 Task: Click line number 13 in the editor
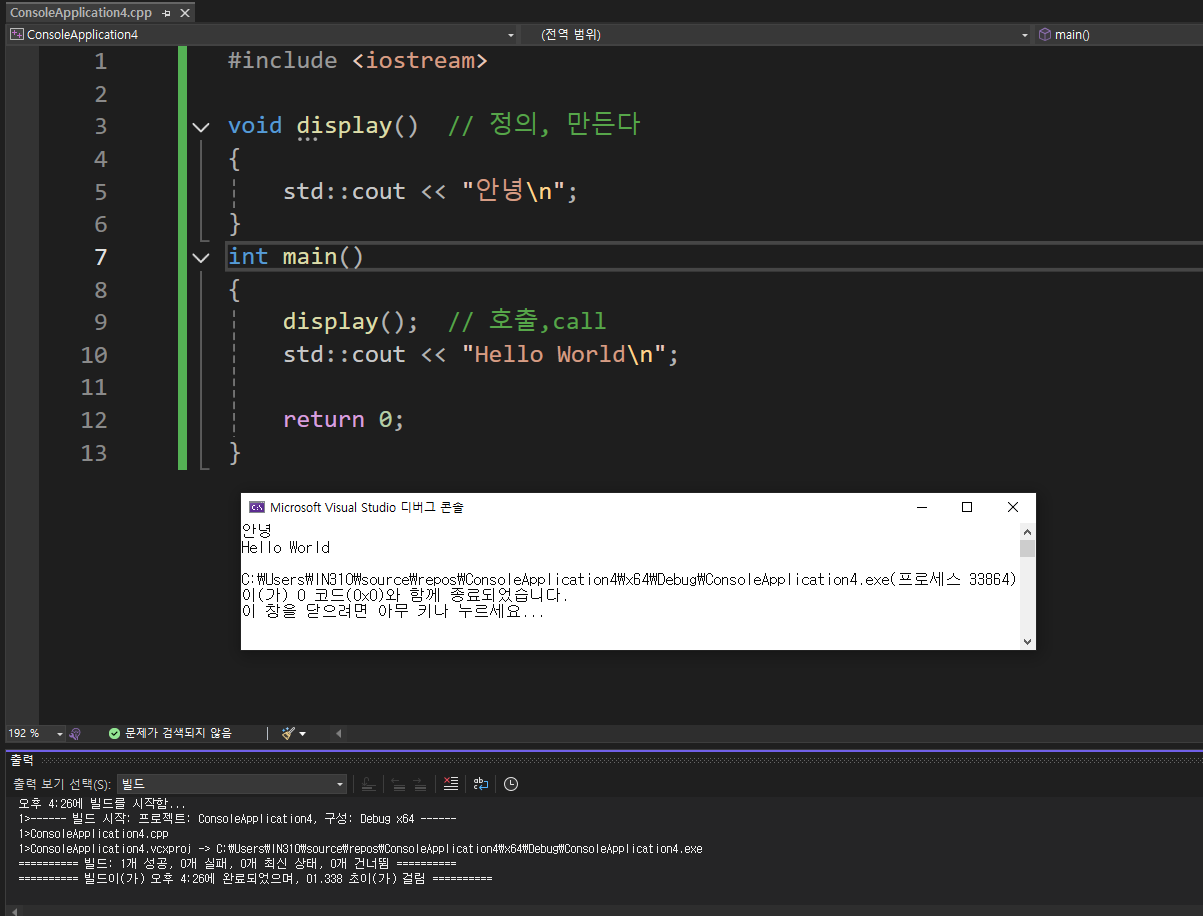93,453
